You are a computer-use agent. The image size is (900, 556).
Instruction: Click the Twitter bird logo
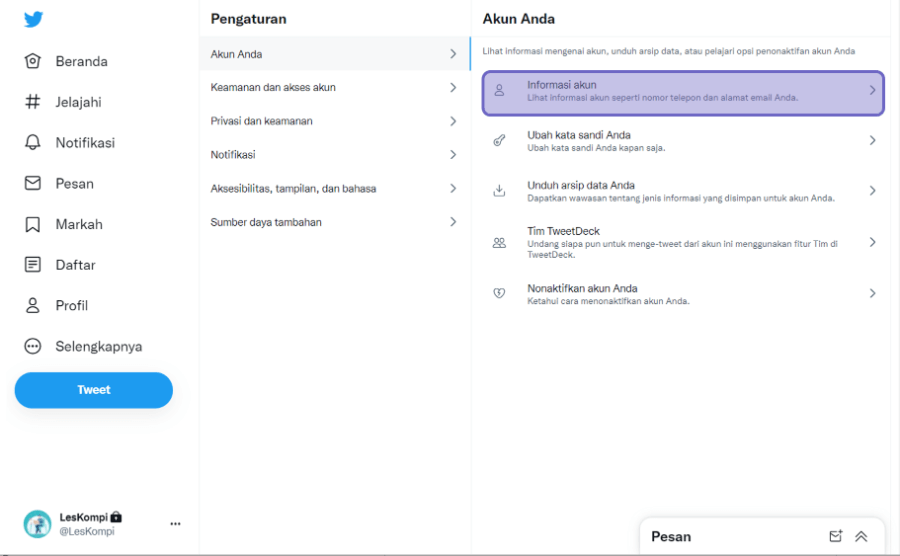pyautogui.click(x=33, y=20)
